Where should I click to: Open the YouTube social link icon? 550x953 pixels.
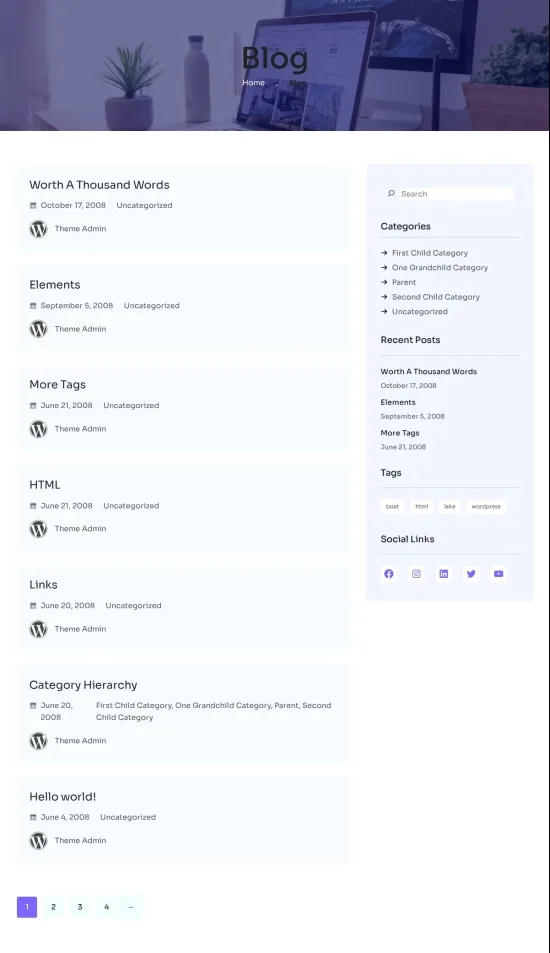[x=498, y=574]
